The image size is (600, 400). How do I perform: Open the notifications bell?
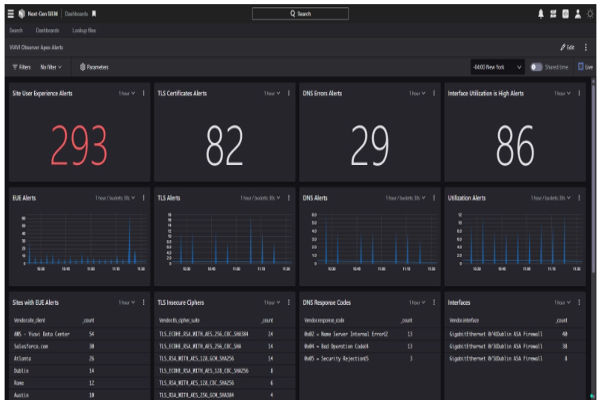(x=541, y=14)
